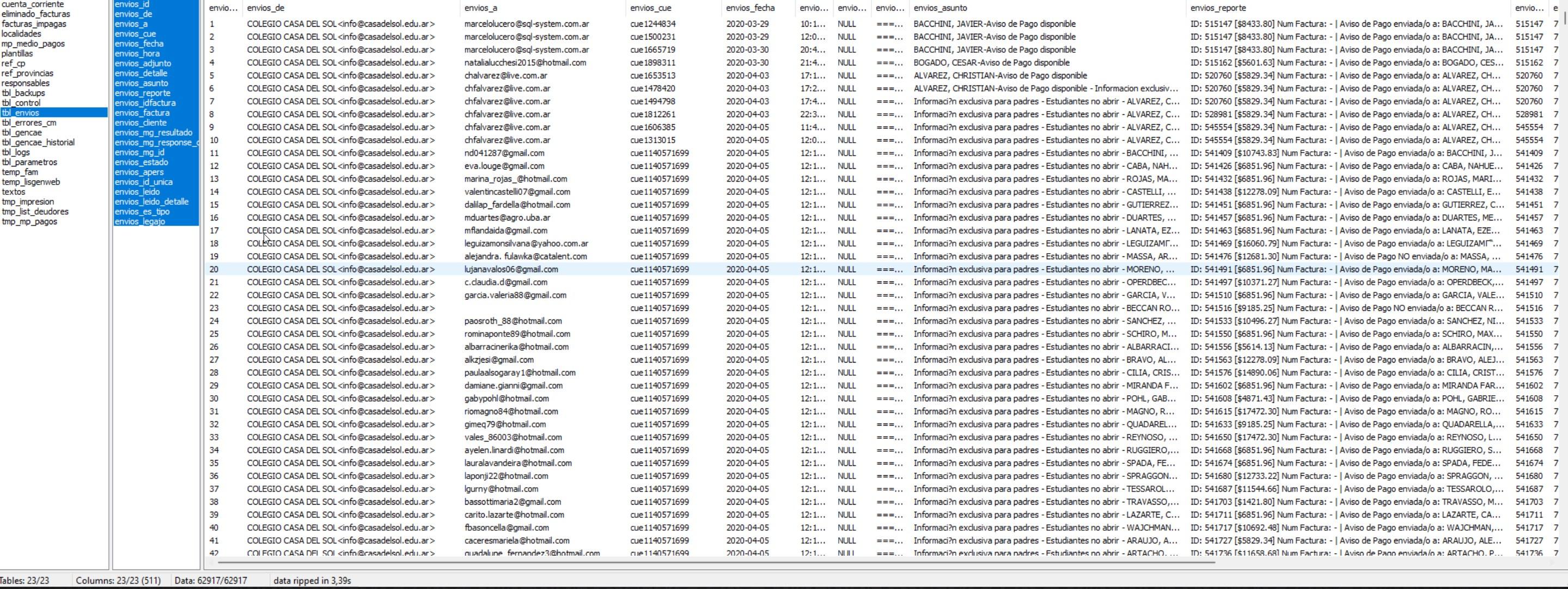1568x589 pixels.
Task: Click the envios_asunto column header
Action: click(x=940, y=8)
